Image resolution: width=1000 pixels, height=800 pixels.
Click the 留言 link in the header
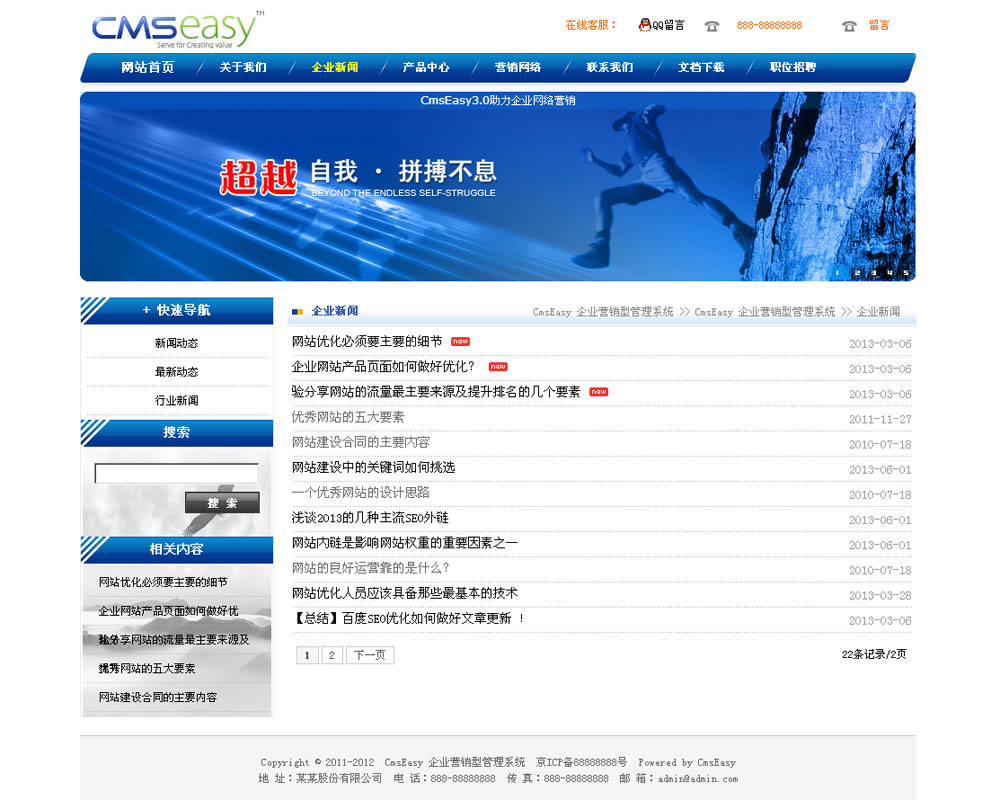click(x=879, y=25)
